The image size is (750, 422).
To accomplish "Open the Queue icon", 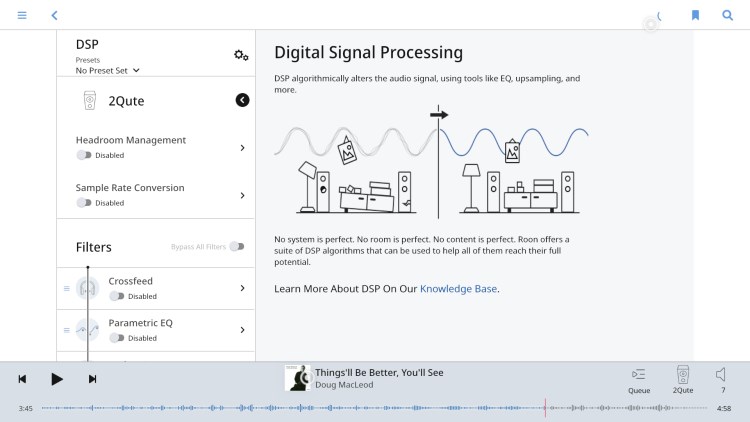I will [639, 380].
